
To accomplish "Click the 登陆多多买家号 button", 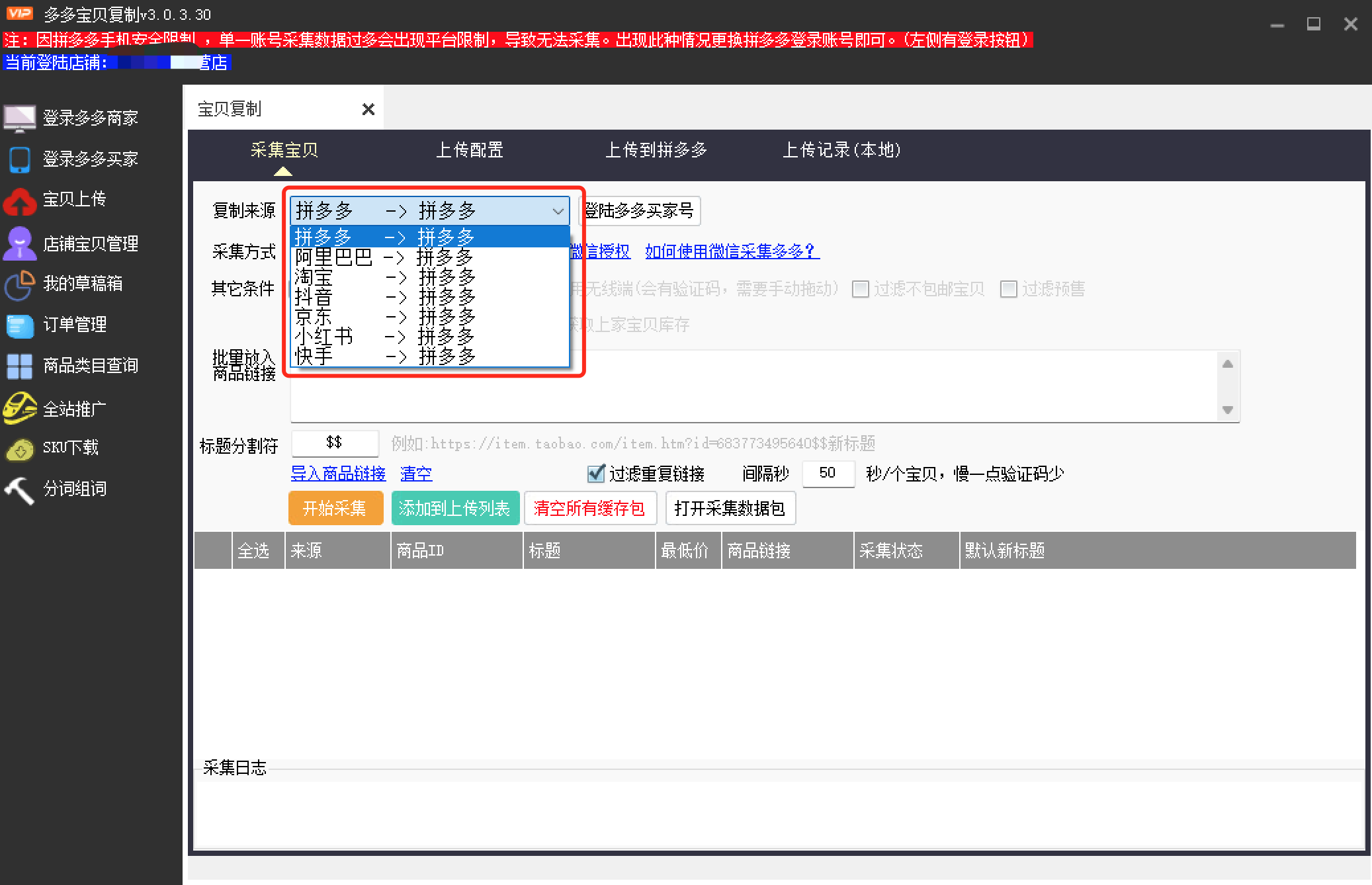I will coord(640,211).
